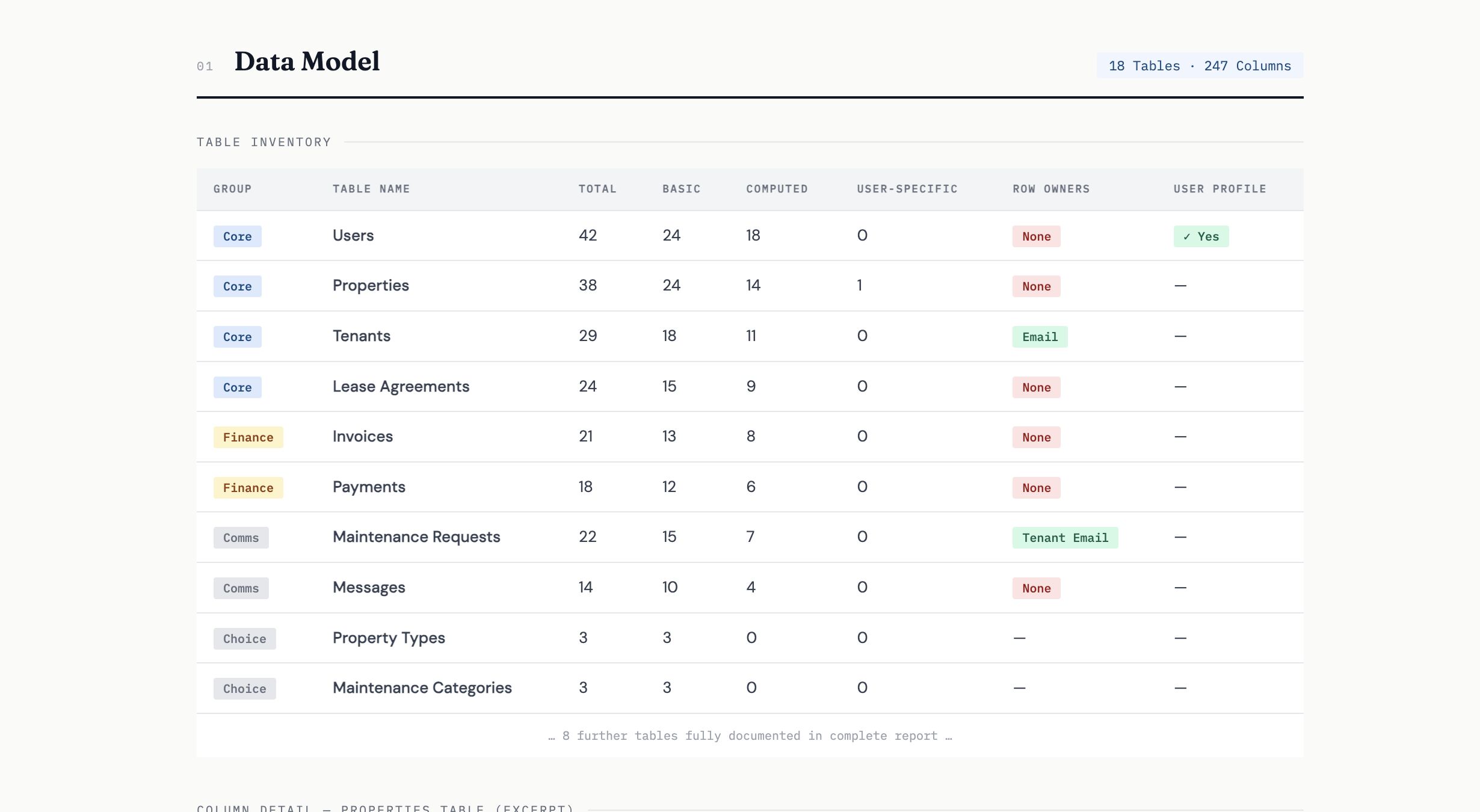Click the '18 Tables · 247 Columns' badge
This screenshot has width=1480, height=812.
[1199, 66]
